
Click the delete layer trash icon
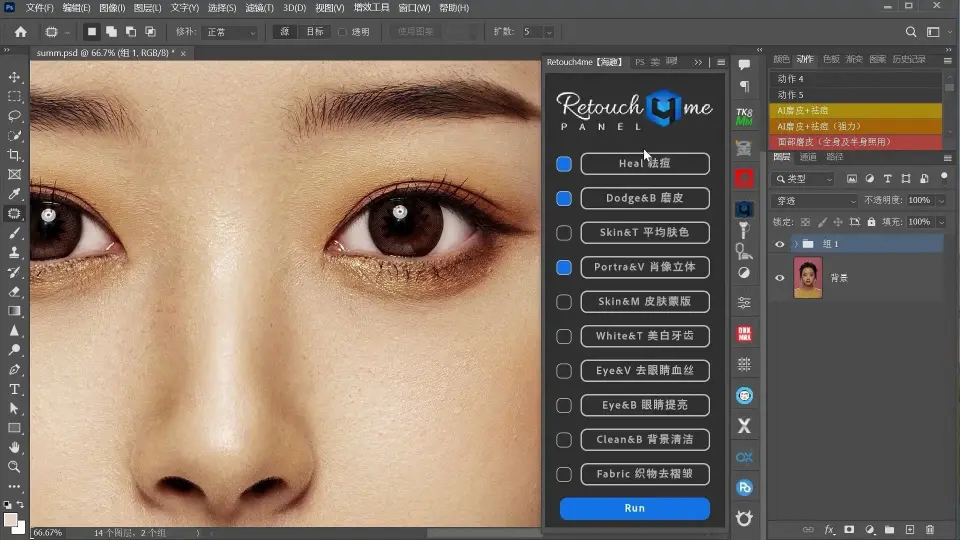point(930,529)
